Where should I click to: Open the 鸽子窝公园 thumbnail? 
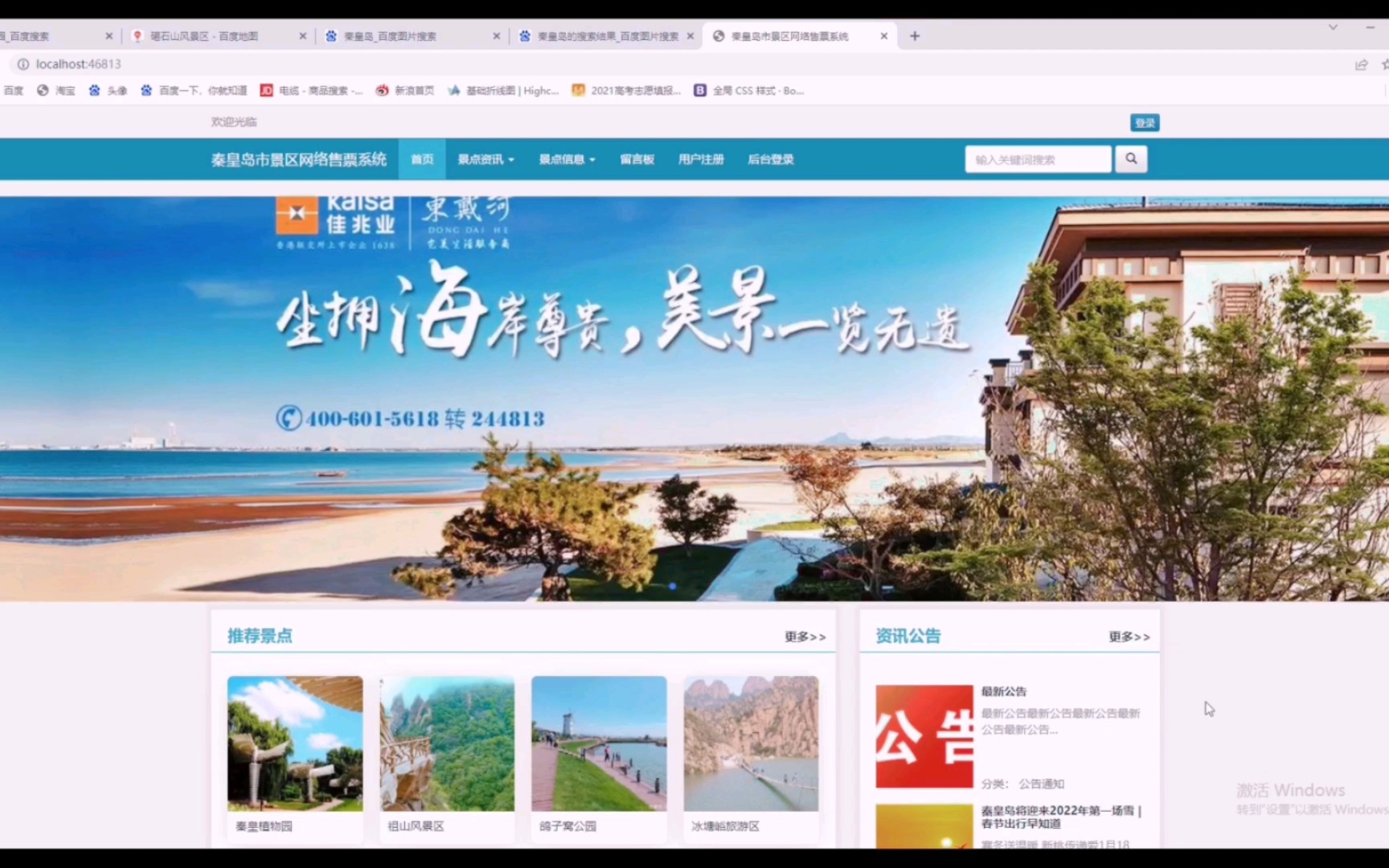(x=599, y=743)
